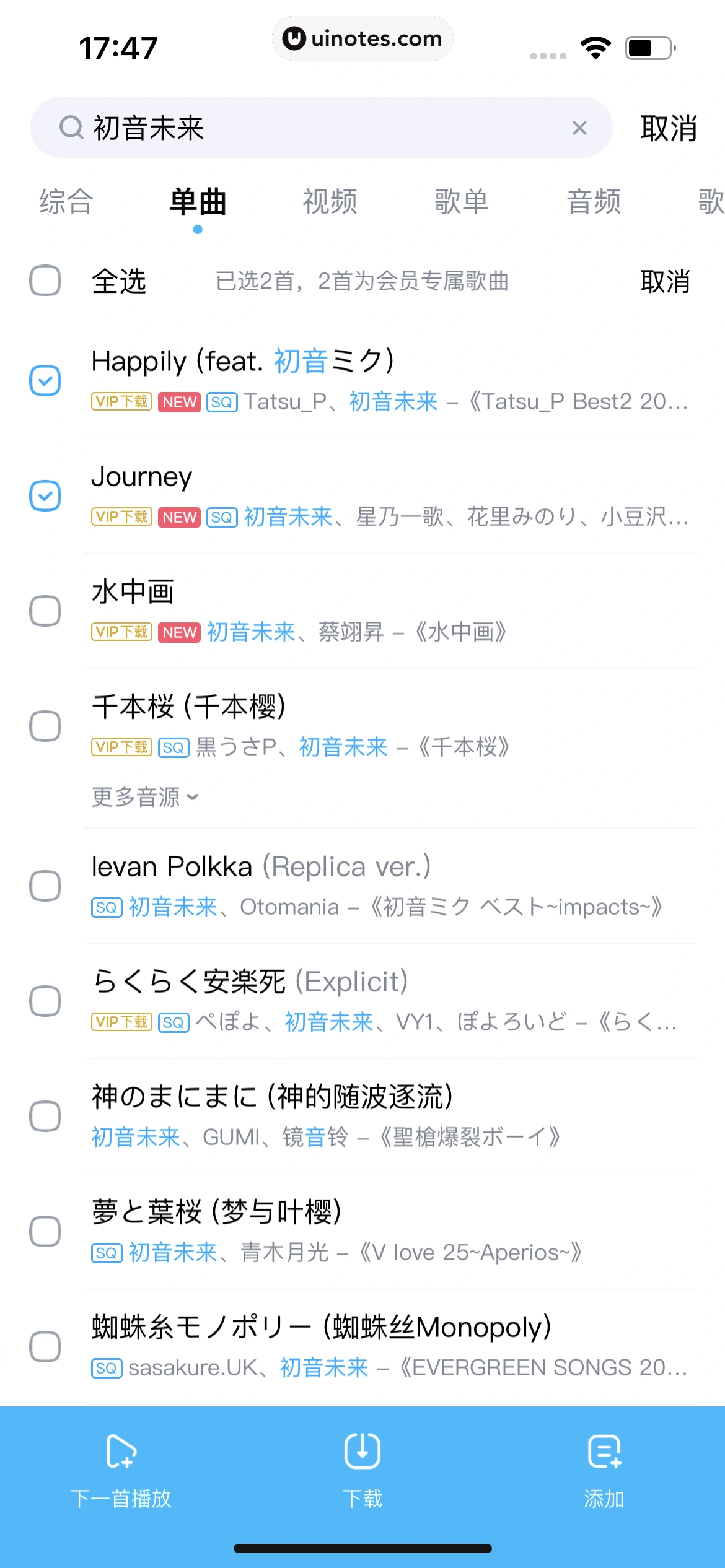Tap the Download icon in bottom bar

click(x=362, y=1451)
